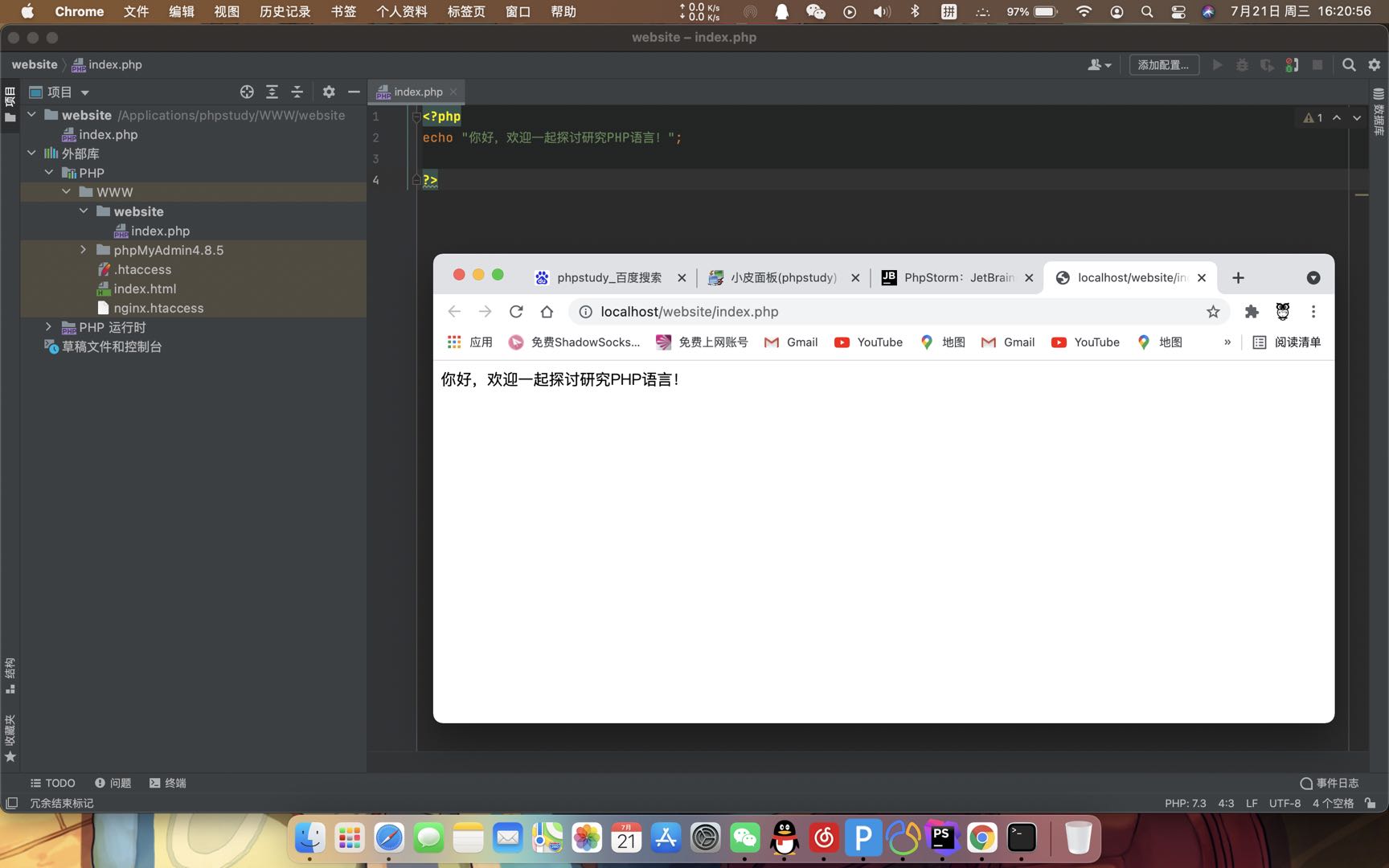This screenshot has width=1389, height=868.
Task: Open the 问题 tool window
Action: (x=113, y=783)
